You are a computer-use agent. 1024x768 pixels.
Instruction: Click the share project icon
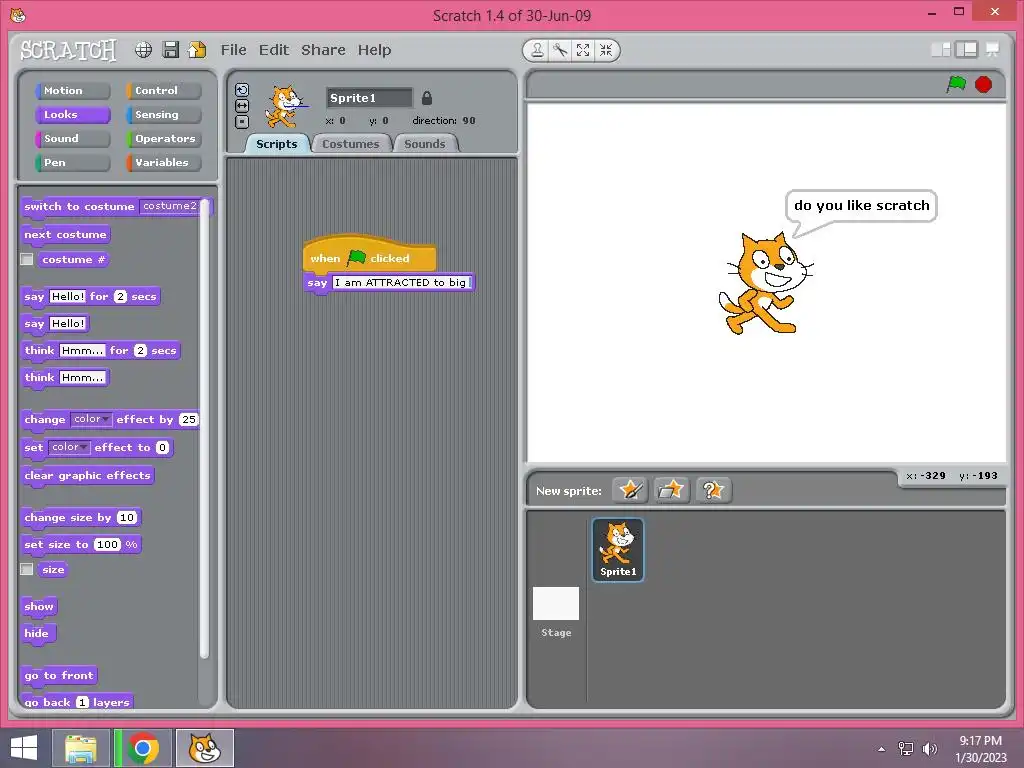coord(197,50)
